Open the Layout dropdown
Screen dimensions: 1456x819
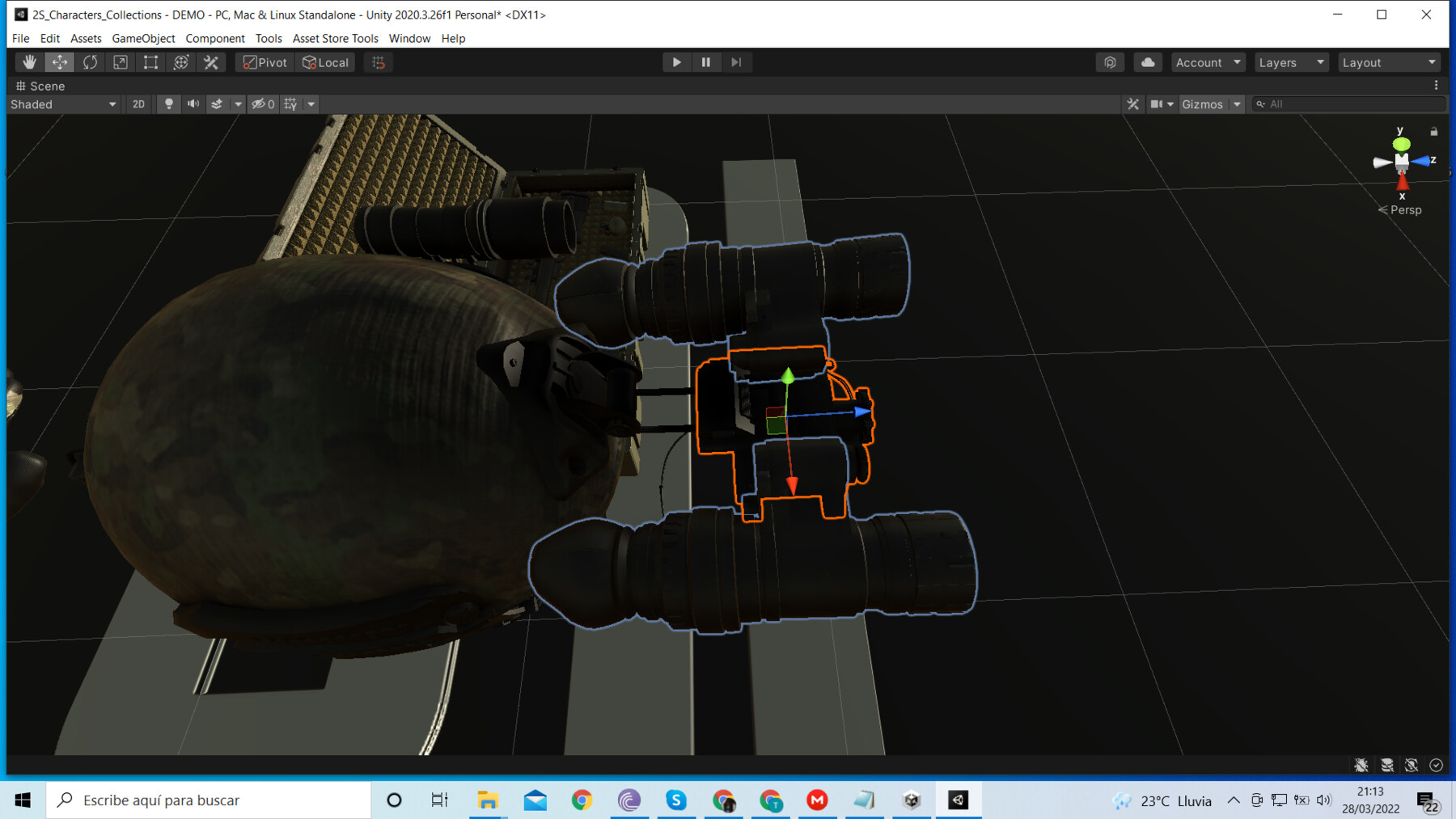point(1389,62)
